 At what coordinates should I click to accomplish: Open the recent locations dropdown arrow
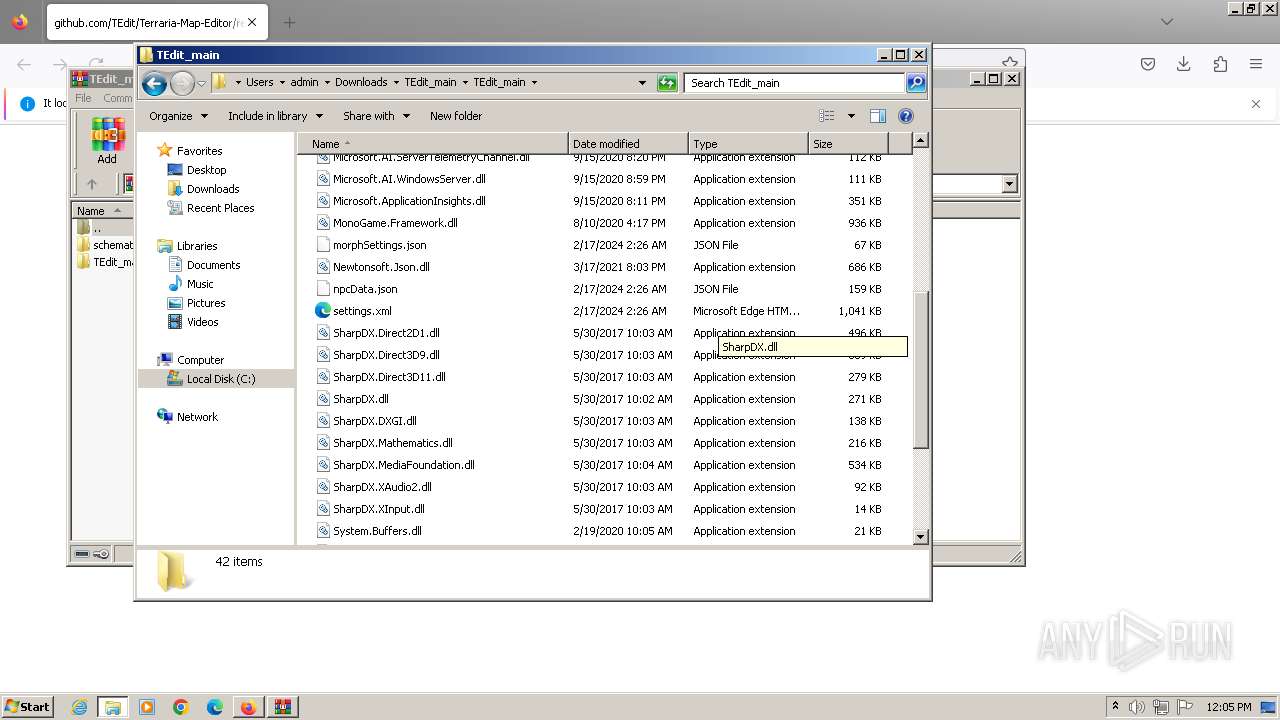201,83
